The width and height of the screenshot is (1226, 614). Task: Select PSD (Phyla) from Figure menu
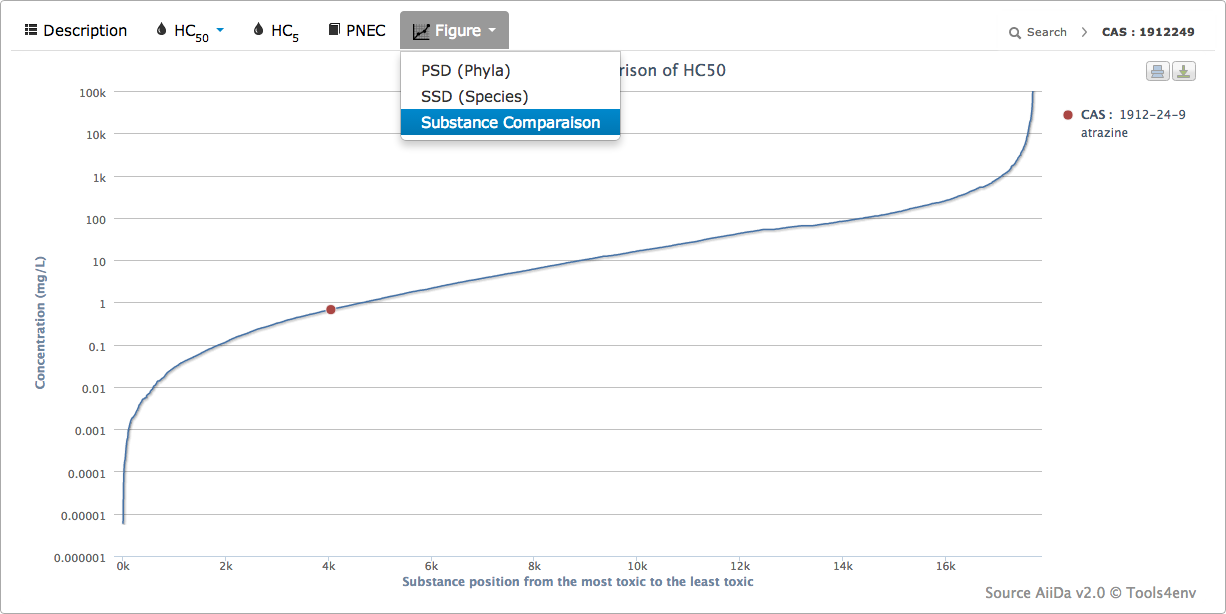coord(466,71)
